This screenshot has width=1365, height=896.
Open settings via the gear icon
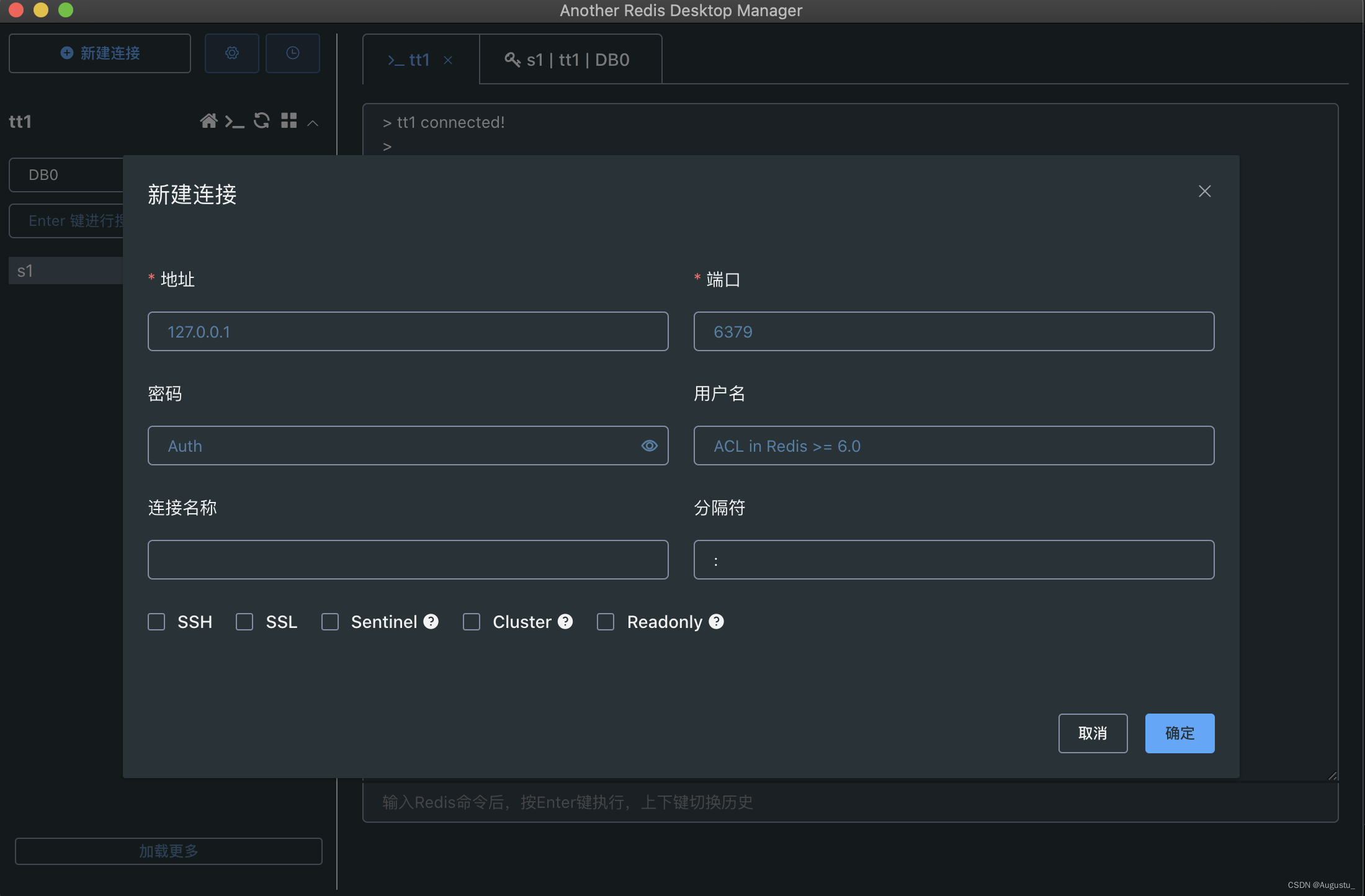tap(231, 53)
